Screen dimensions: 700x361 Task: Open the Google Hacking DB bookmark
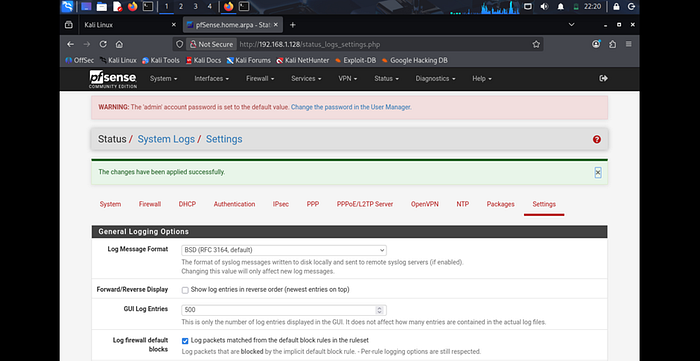tap(415, 60)
